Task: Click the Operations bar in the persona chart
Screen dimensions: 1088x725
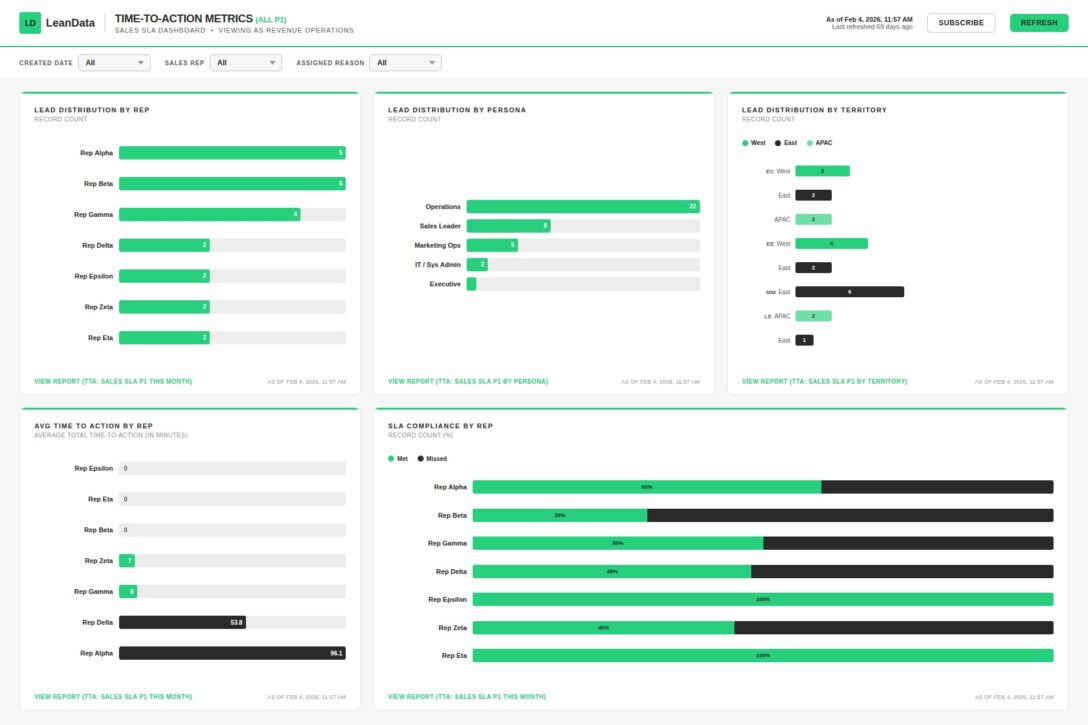Action: pos(583,206)
